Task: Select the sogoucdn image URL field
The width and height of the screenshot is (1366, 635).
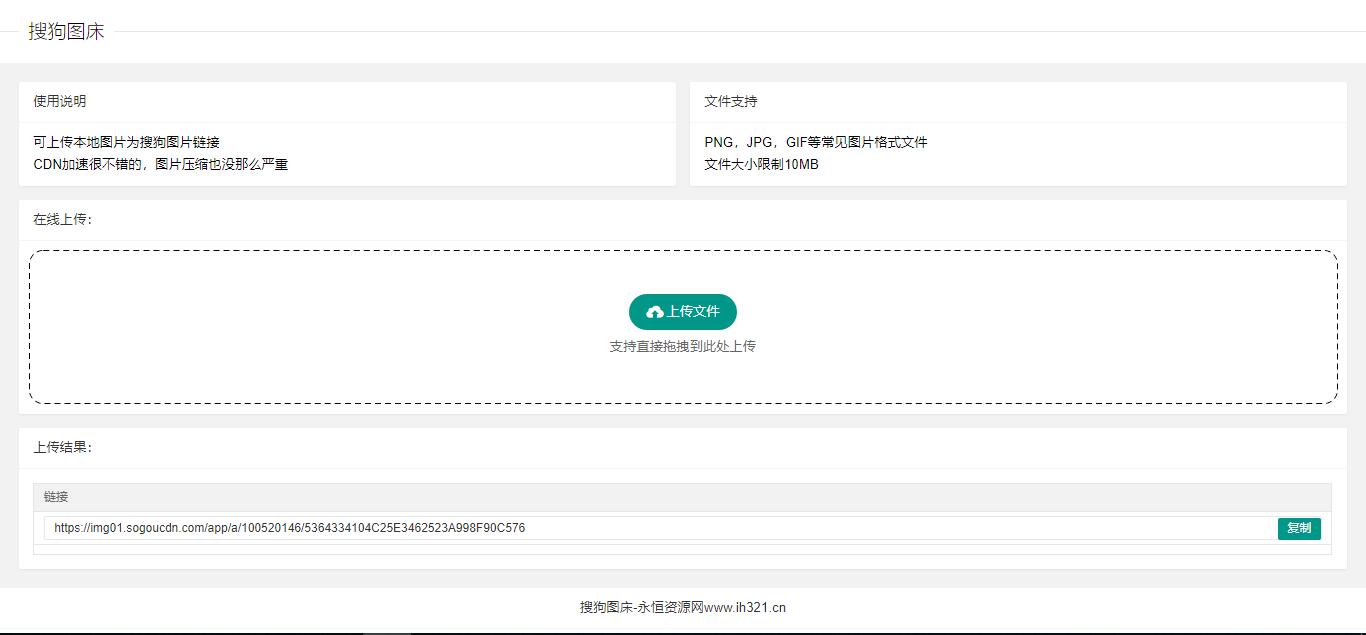Action: point(660,528)
